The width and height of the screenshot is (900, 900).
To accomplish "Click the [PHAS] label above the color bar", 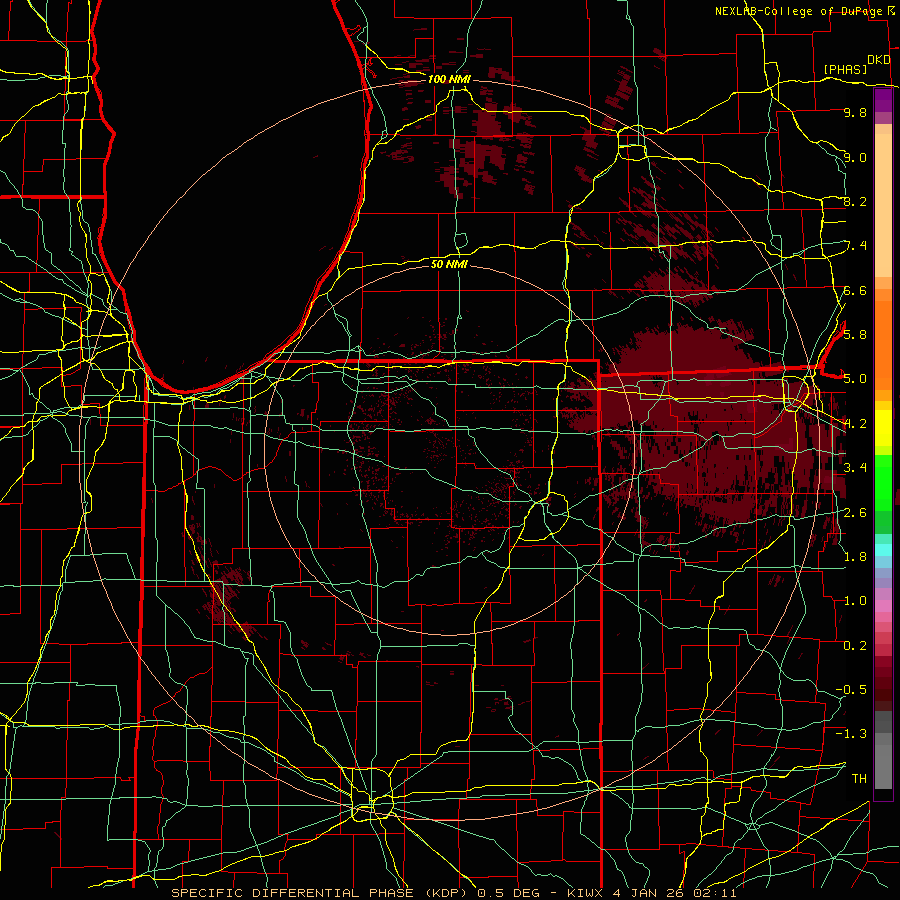I will pos(845,70).
